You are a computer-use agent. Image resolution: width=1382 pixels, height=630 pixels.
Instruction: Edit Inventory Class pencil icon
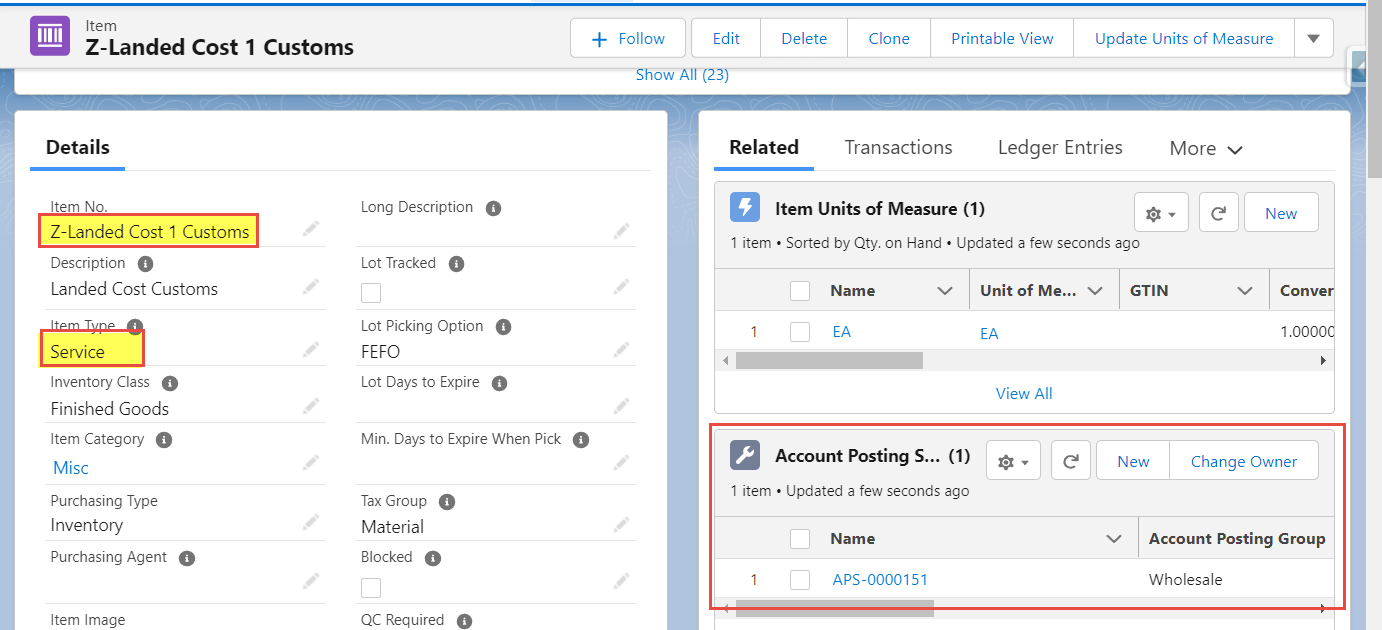point(311,407)
